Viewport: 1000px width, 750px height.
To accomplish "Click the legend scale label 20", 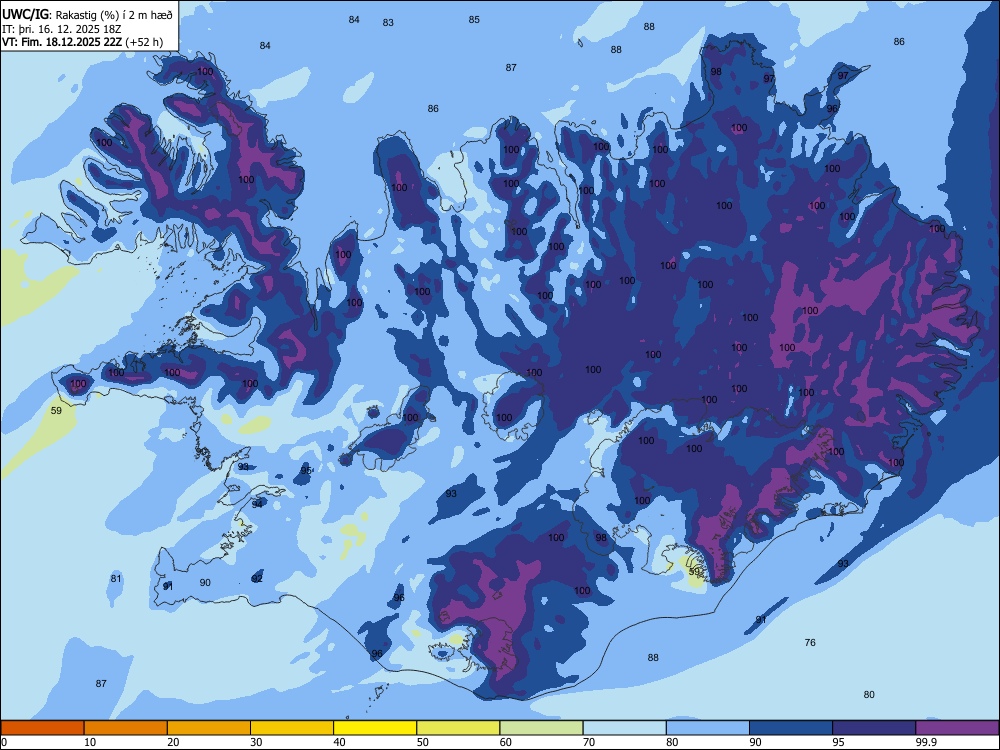I will (x=173, y=742).
